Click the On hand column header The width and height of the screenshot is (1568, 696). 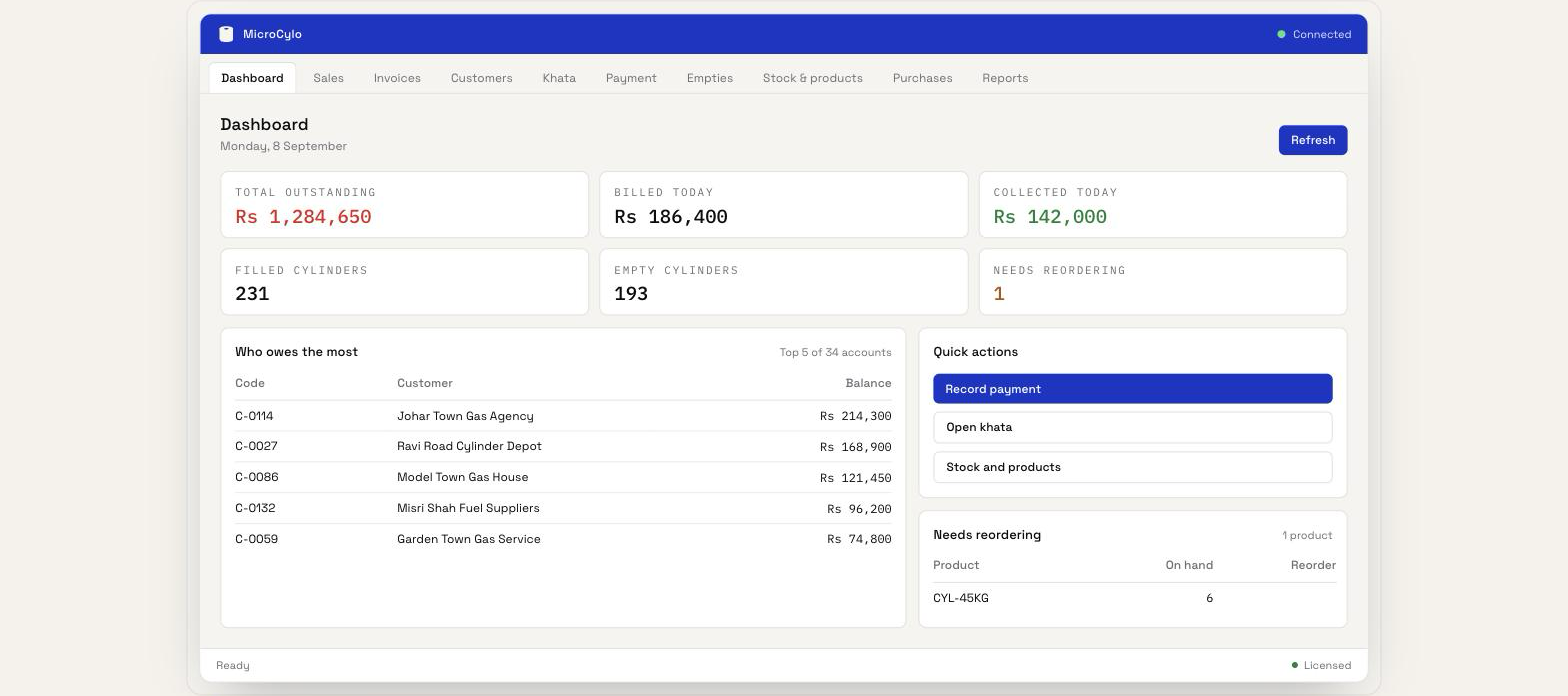pyautogui.click(x=1189, y=565)
